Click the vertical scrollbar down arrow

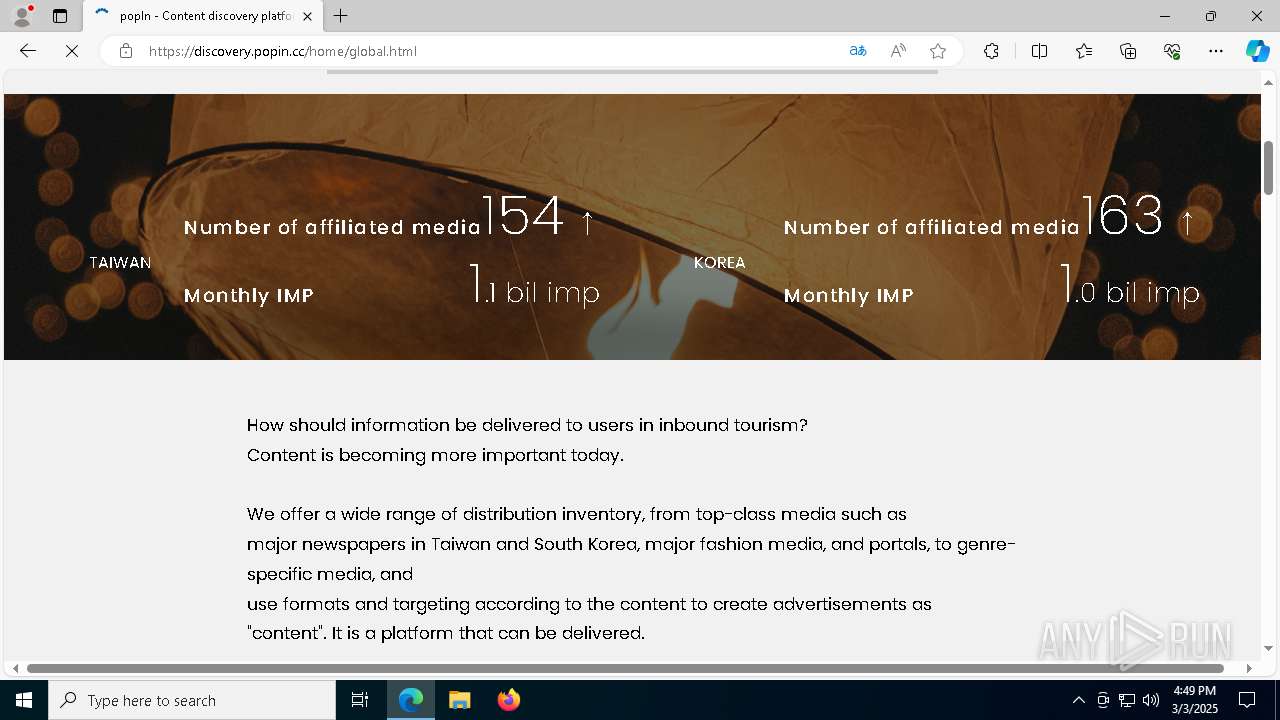[x=1269, y=648]
